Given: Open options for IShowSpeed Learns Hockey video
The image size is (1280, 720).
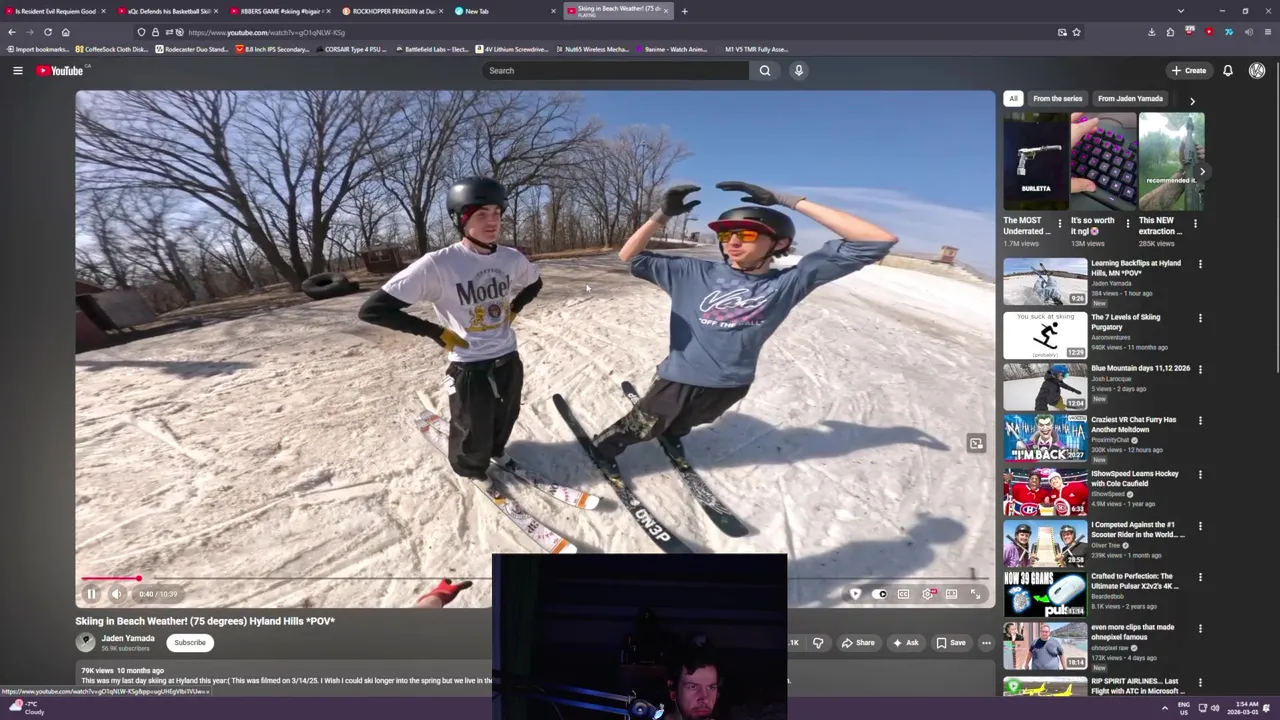Looking at the screenshot, I should pyautogui.click(x=1200, y=474).
